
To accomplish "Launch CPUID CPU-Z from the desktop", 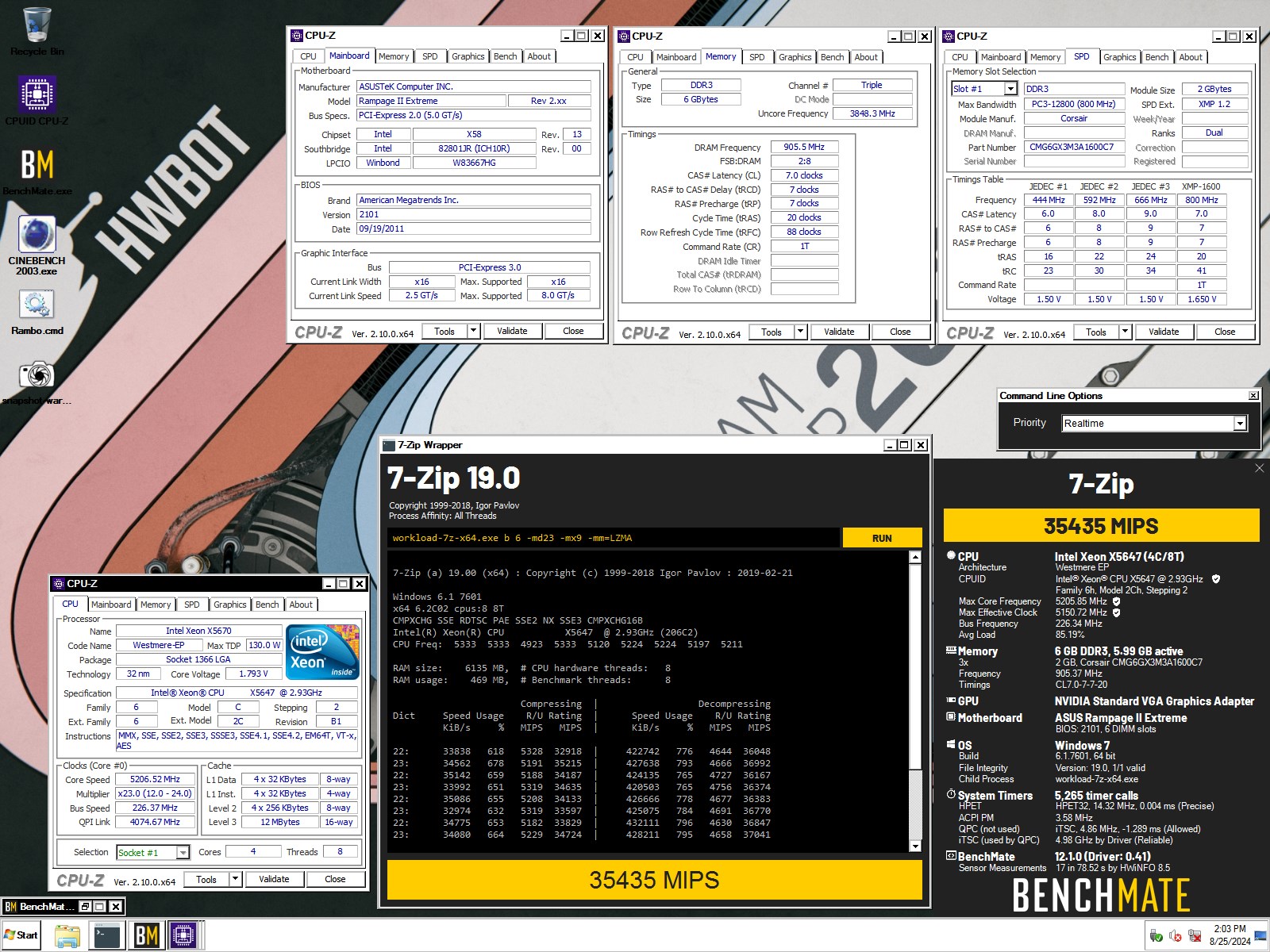I will pyautogui.click(x=37, y=100).
